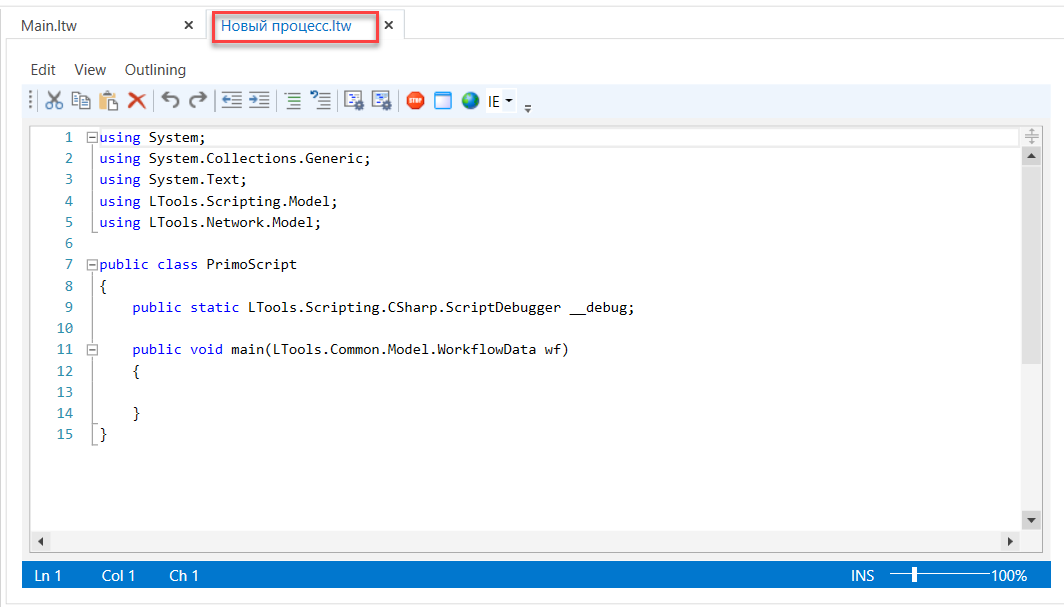Click the Cut scissors icon
Image resolution: width=1064 pixels, height=607 pixels.
click(54, 100)
